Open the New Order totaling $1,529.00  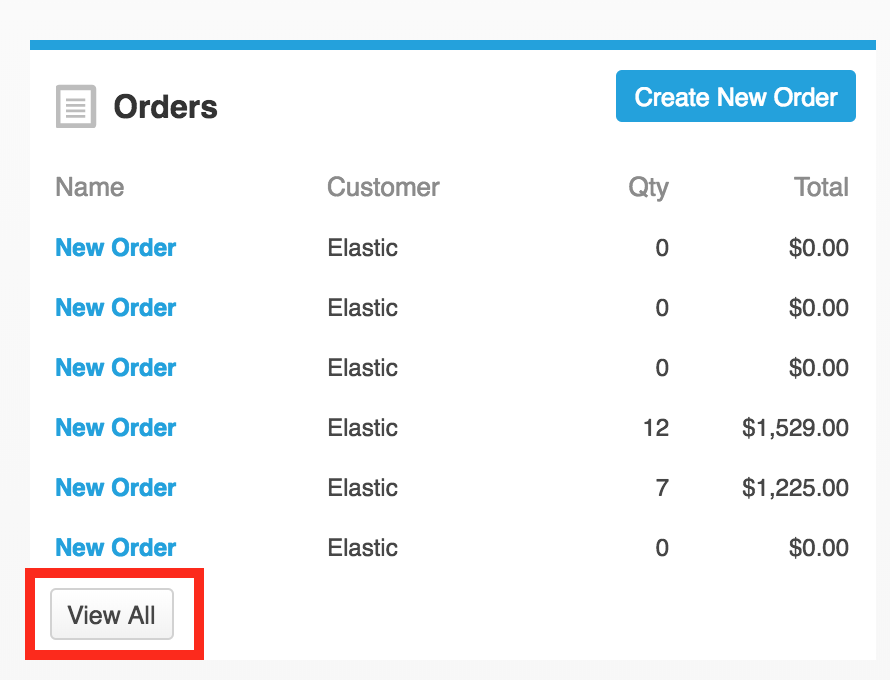[x=116, y=428]
